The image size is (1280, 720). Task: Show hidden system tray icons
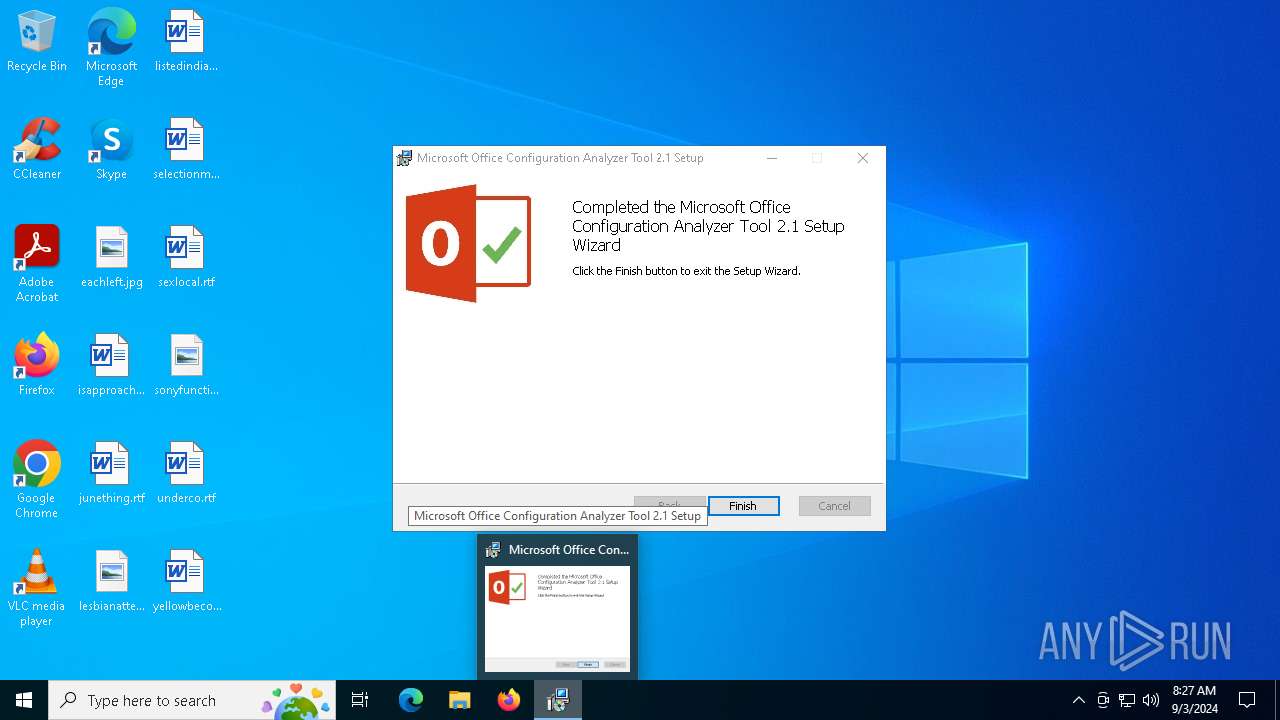click(1078, 700)
